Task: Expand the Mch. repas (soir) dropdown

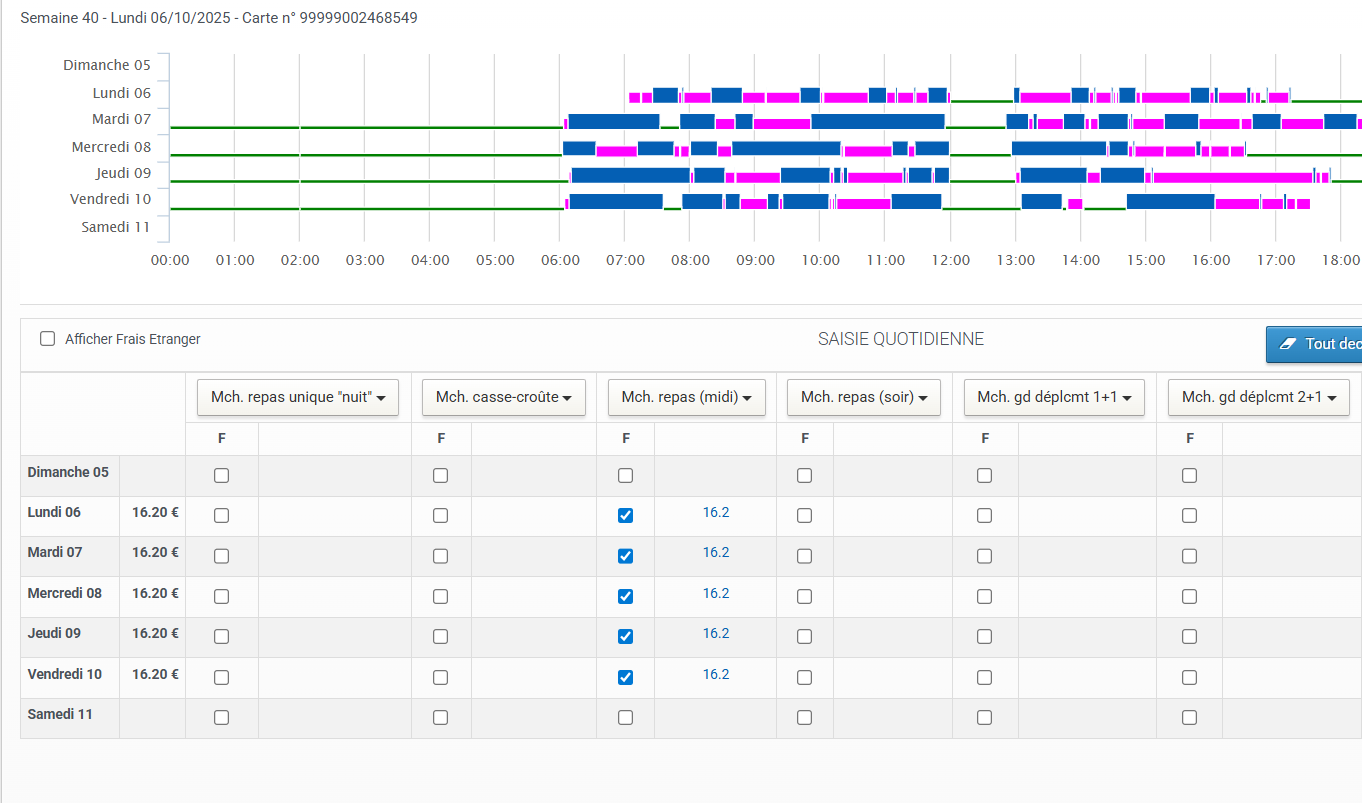Action: (x=865, y=397)
